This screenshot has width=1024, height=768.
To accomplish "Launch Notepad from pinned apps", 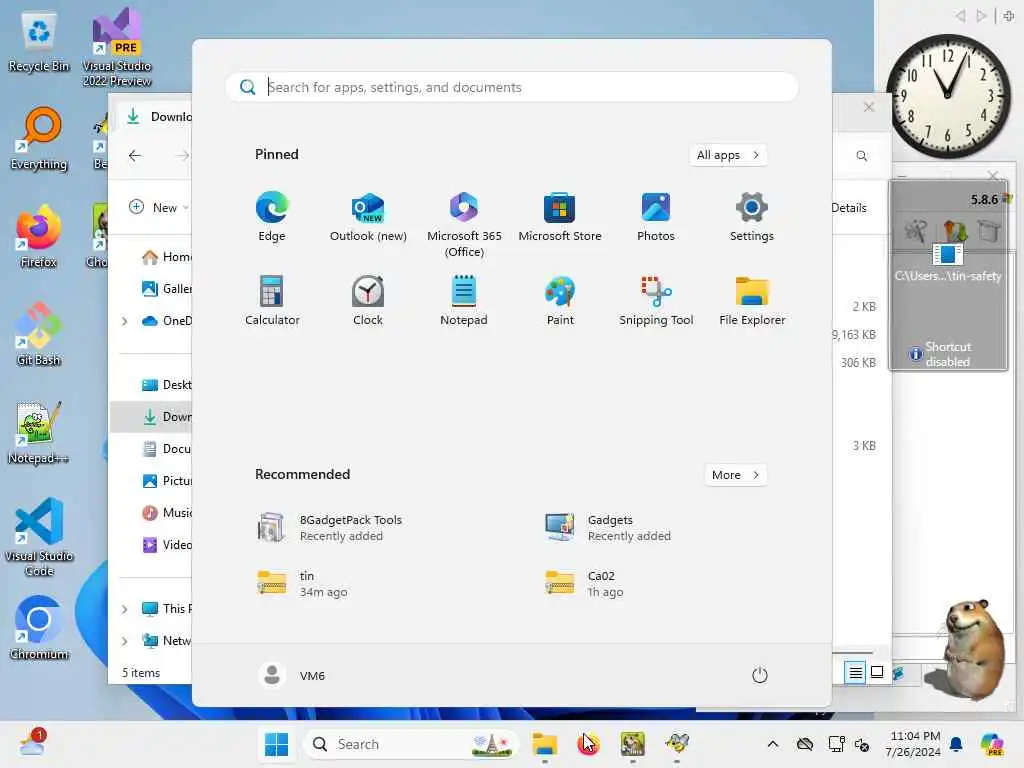I will click(x=464, y=300).
